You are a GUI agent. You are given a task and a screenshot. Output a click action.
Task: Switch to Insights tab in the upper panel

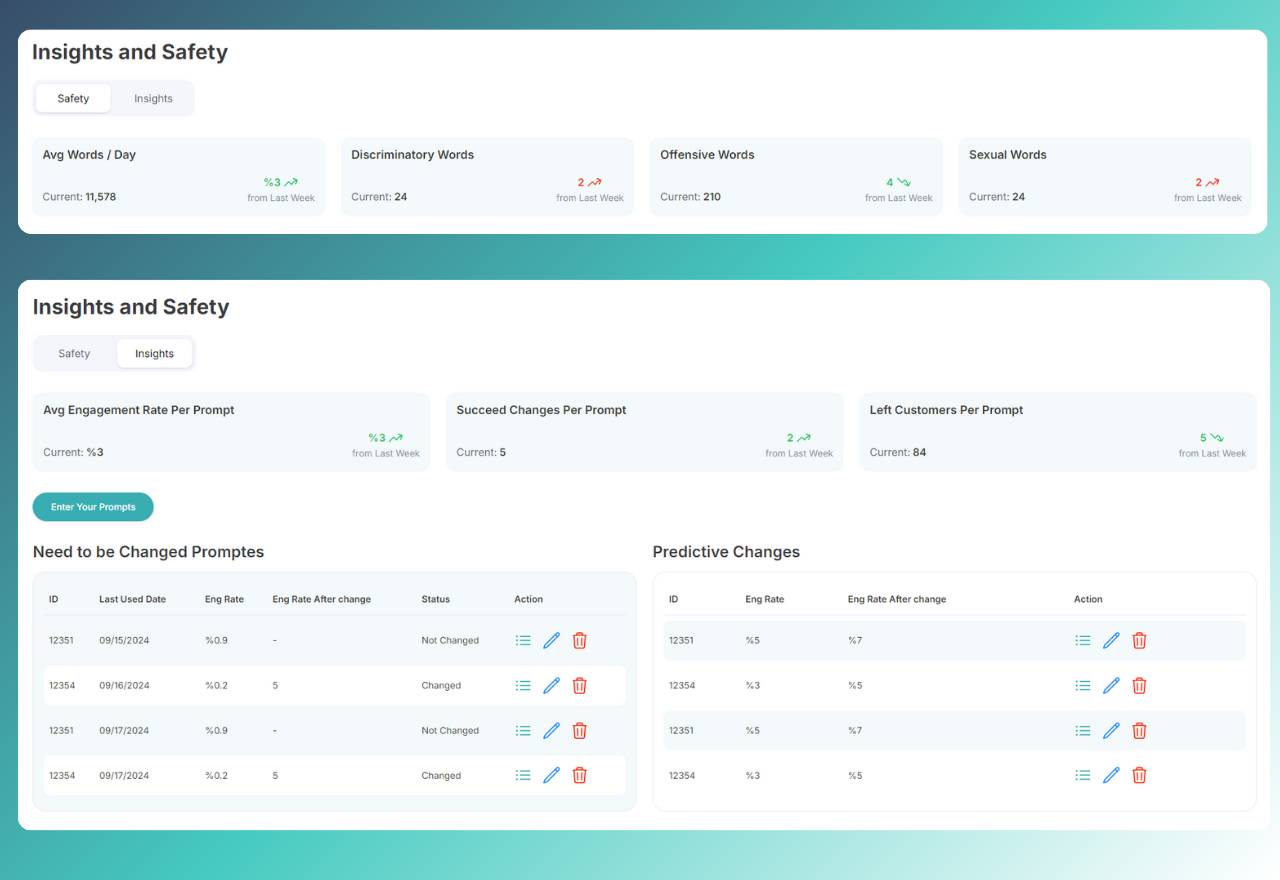(x=153, y=98)
